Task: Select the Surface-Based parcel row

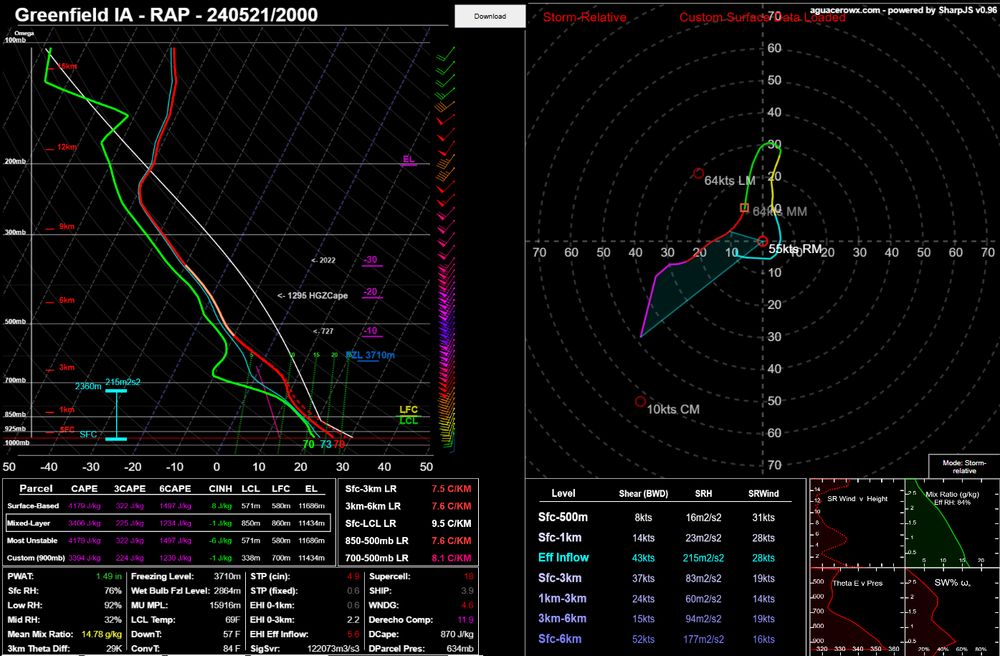Action: [x=167, y=506]
